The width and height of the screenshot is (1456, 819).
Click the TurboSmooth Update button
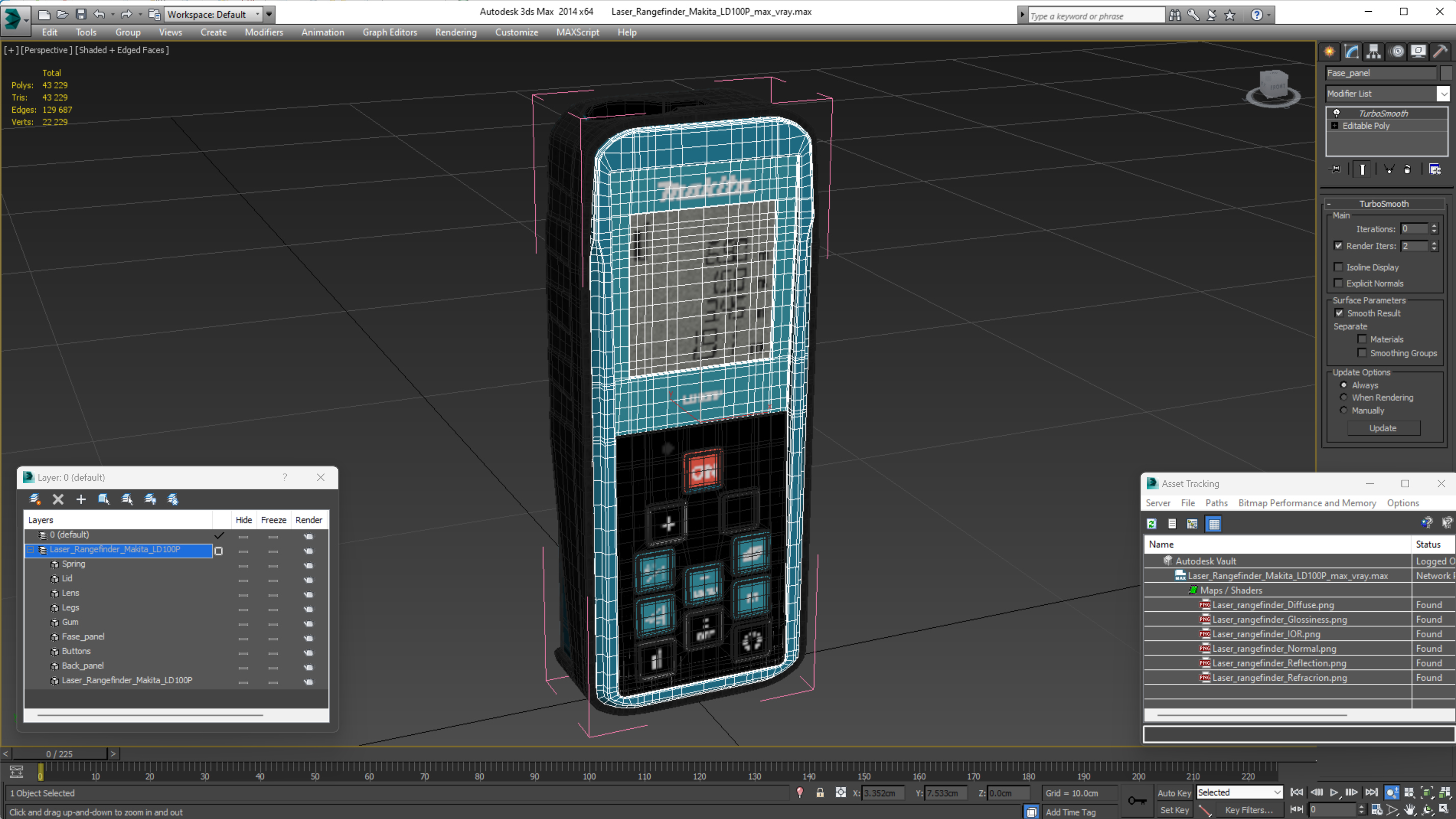point(1383,428)
